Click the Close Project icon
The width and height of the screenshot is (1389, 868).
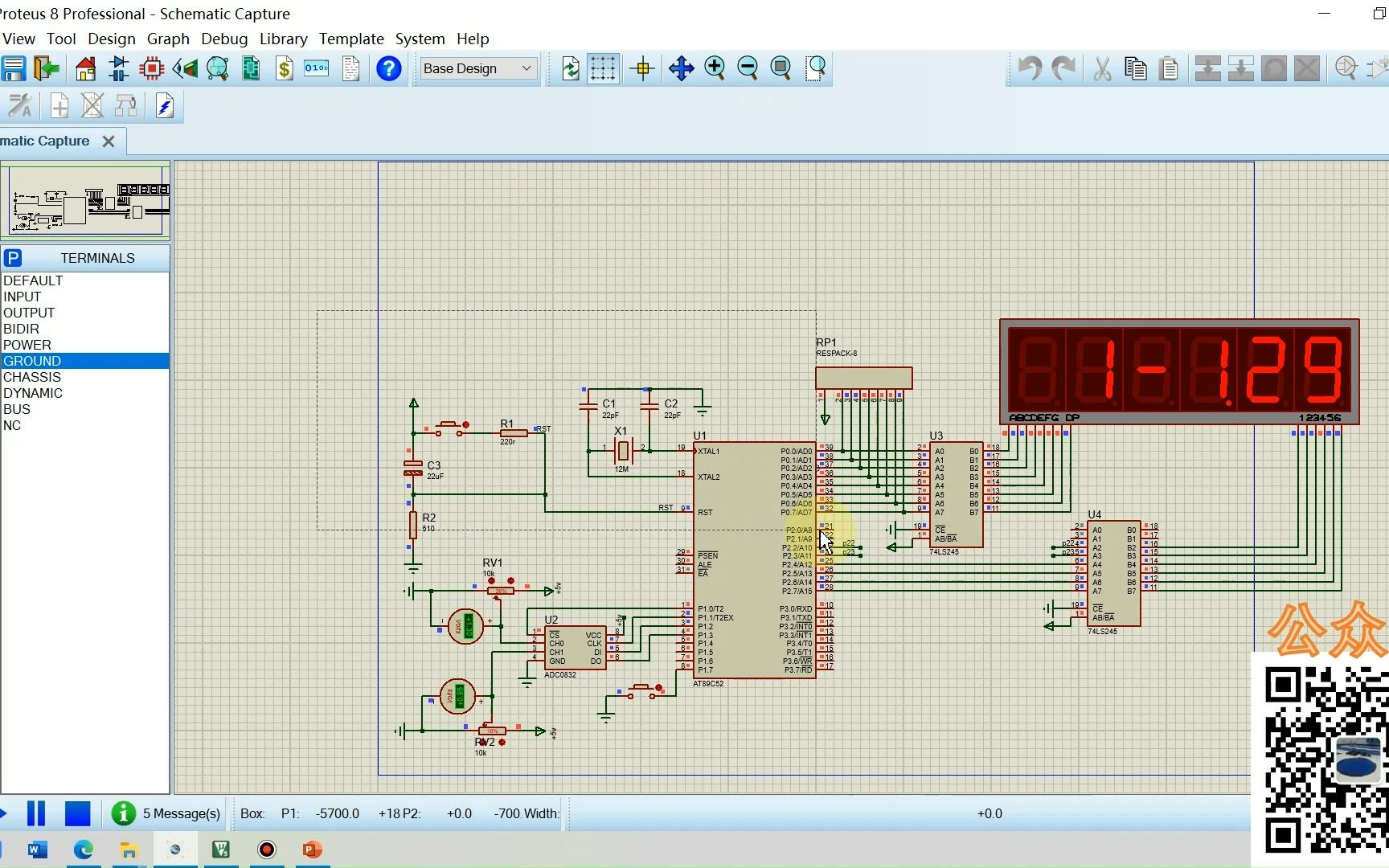pyautogui.click(x=47, y=68)
